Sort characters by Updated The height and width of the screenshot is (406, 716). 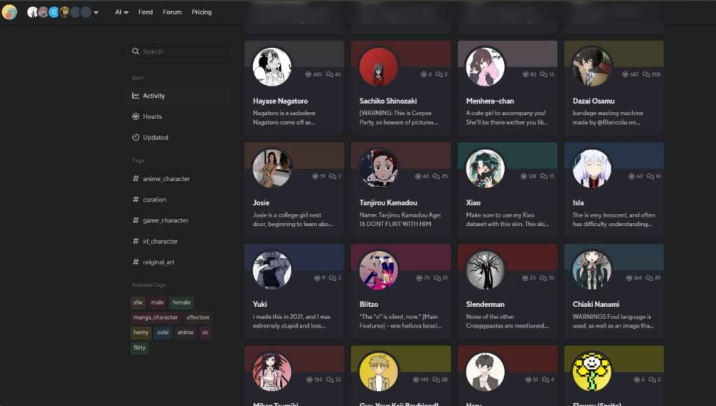point(155,138)
